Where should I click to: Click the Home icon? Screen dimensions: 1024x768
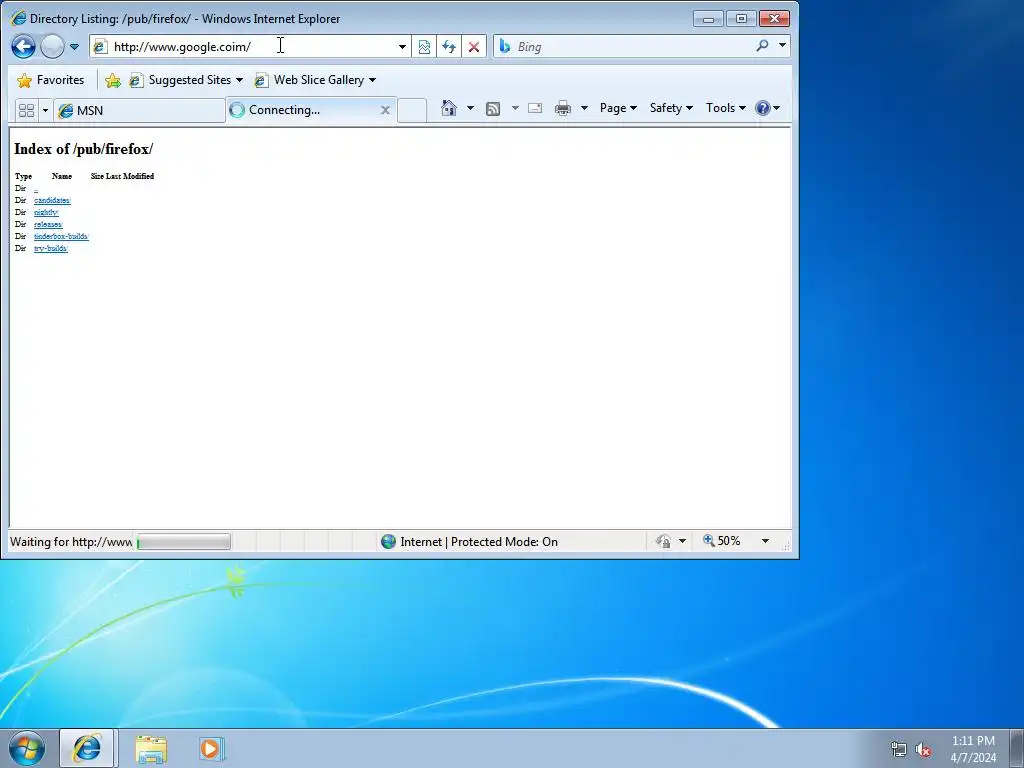pos(449,108)
